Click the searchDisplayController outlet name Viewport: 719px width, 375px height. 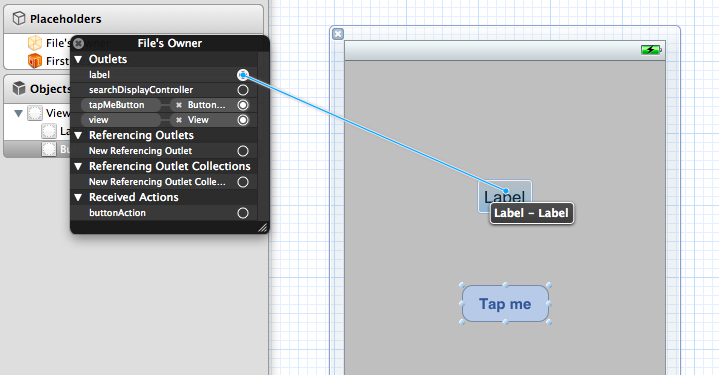(141, 90)
